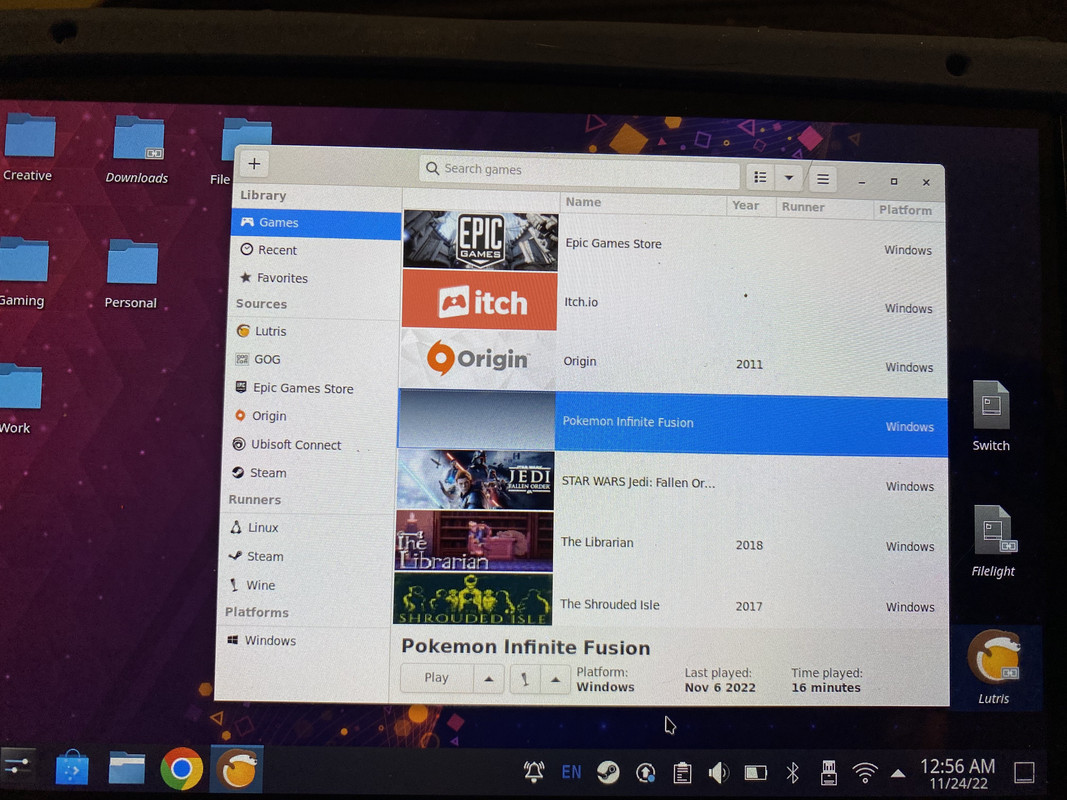Open the removable devices tray icon
The width and height of the screenshot is (1067, 800).
point(828,773)
